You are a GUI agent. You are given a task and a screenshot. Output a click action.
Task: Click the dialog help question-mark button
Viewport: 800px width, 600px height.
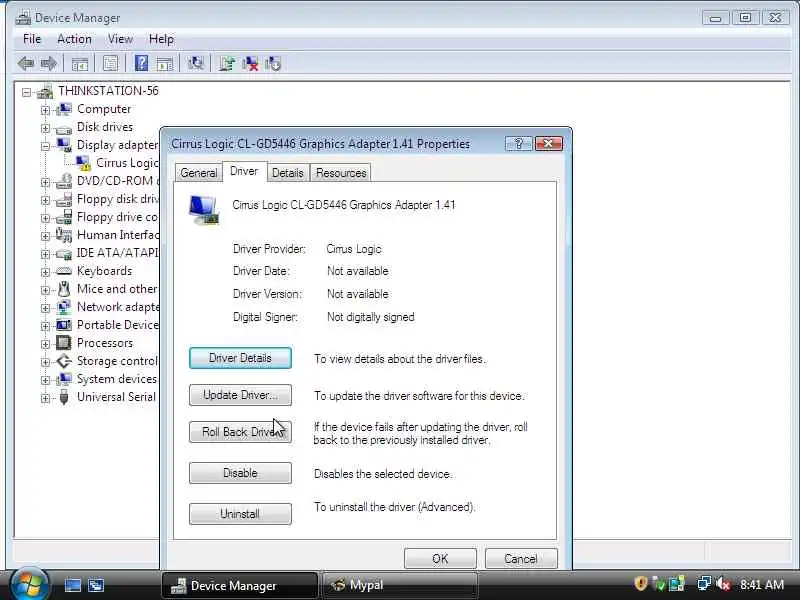518,144
